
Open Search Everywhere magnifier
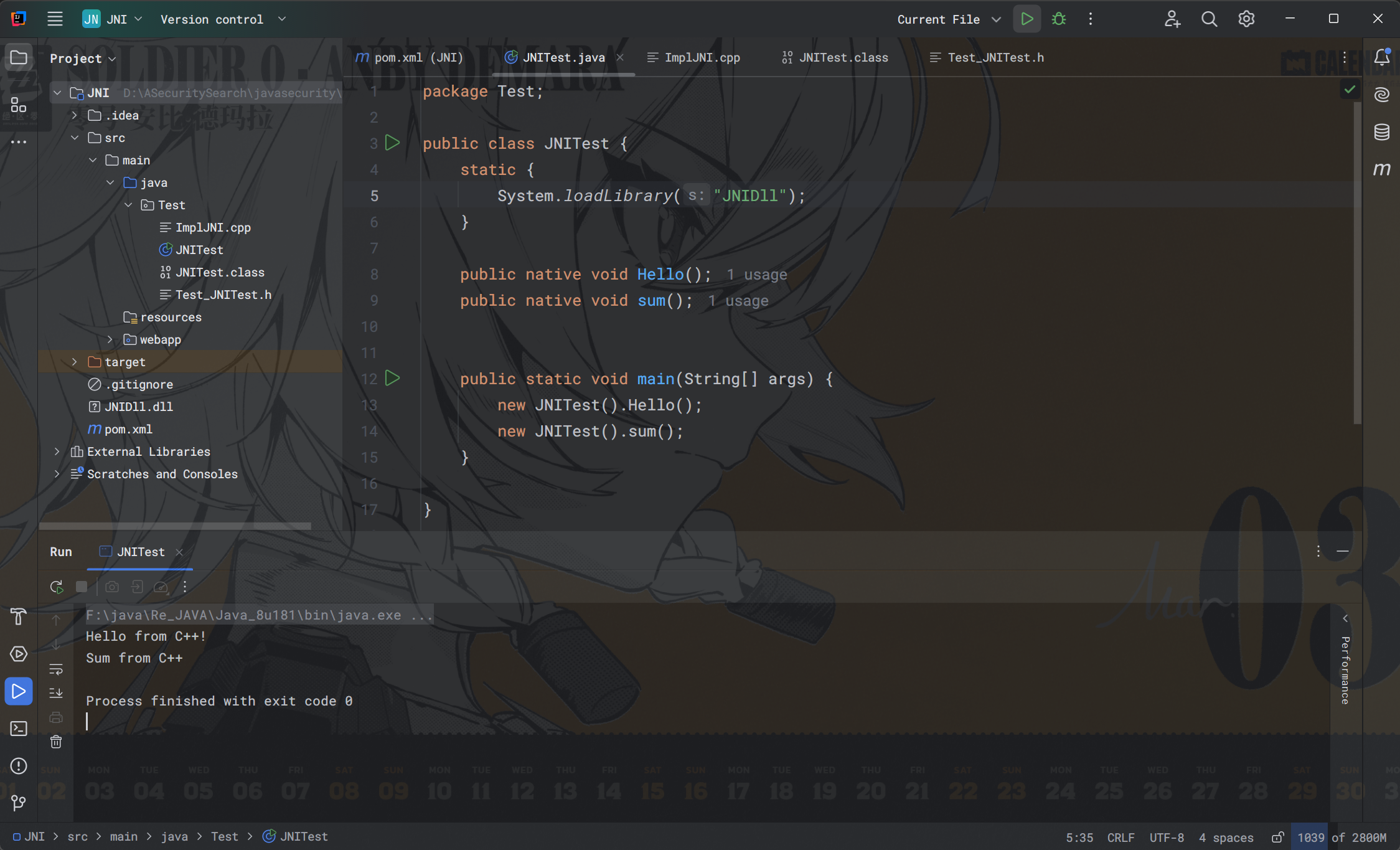(1209, 19)
